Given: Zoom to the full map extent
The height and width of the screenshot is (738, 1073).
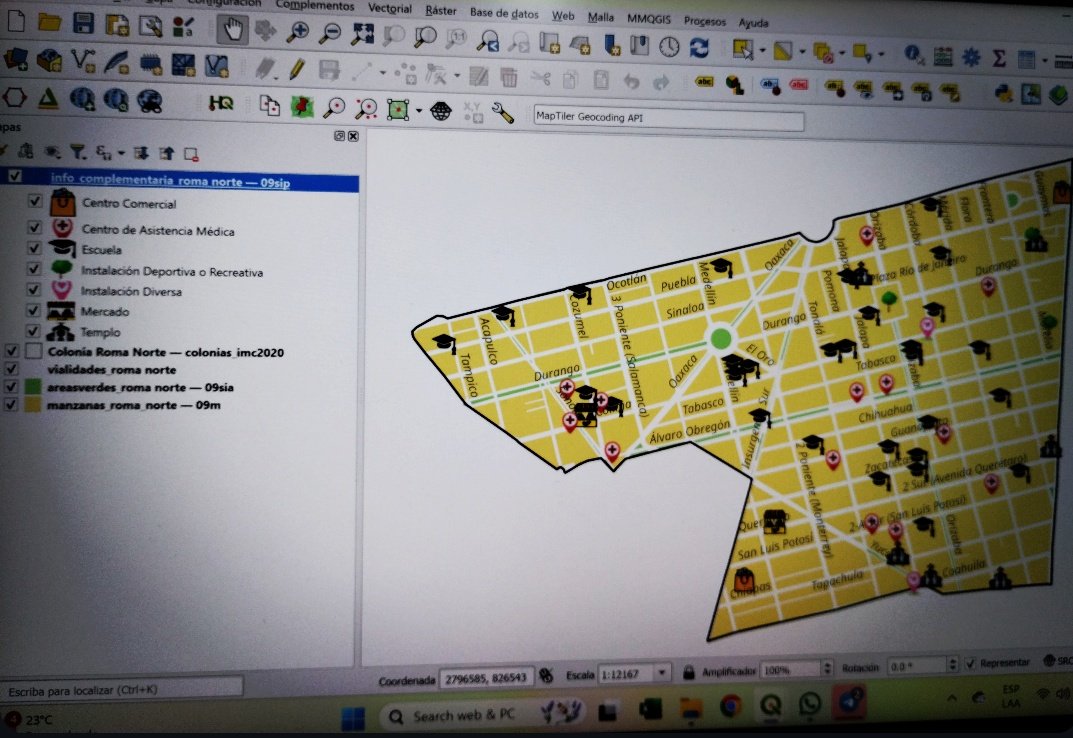Looking at the screenshot, I should [363, 33].
